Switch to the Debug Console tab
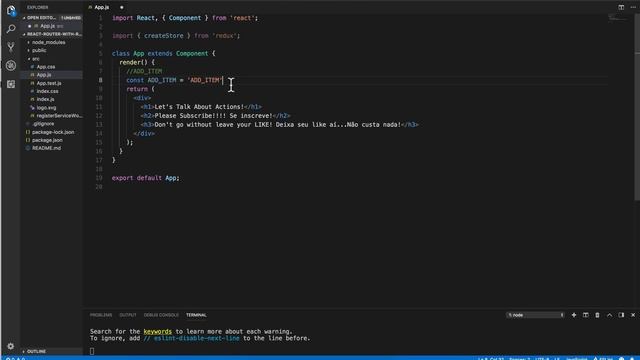 pyautogui.click(x=161, y=315)
